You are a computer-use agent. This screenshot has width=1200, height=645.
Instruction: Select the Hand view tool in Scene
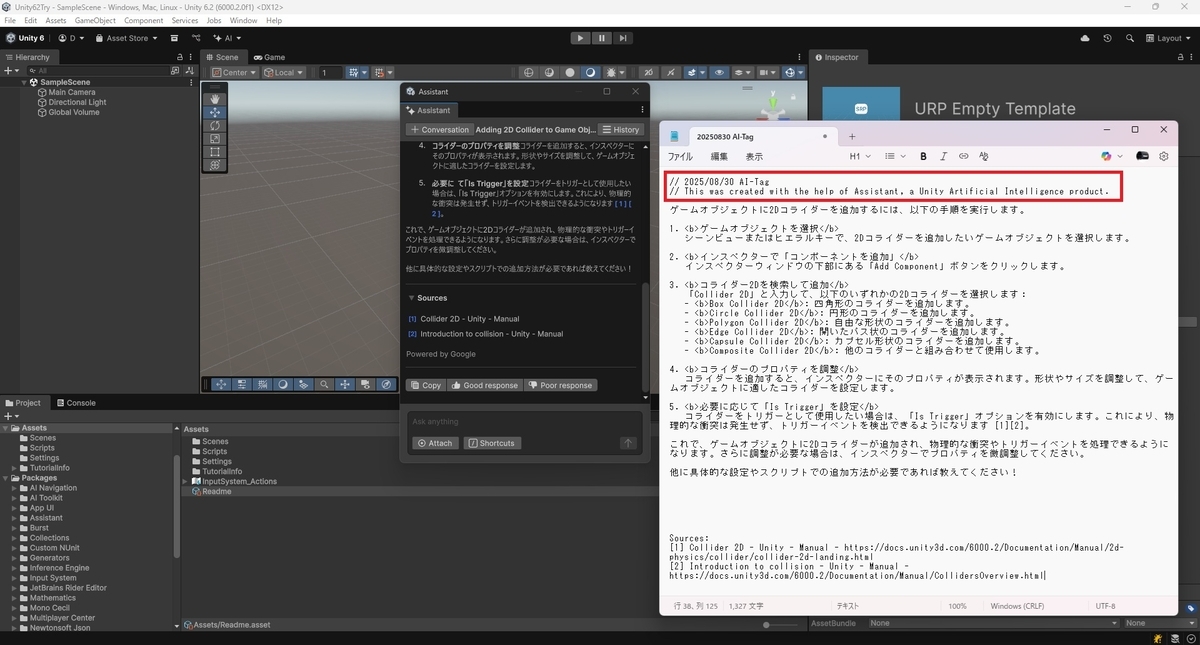[214, 99]
